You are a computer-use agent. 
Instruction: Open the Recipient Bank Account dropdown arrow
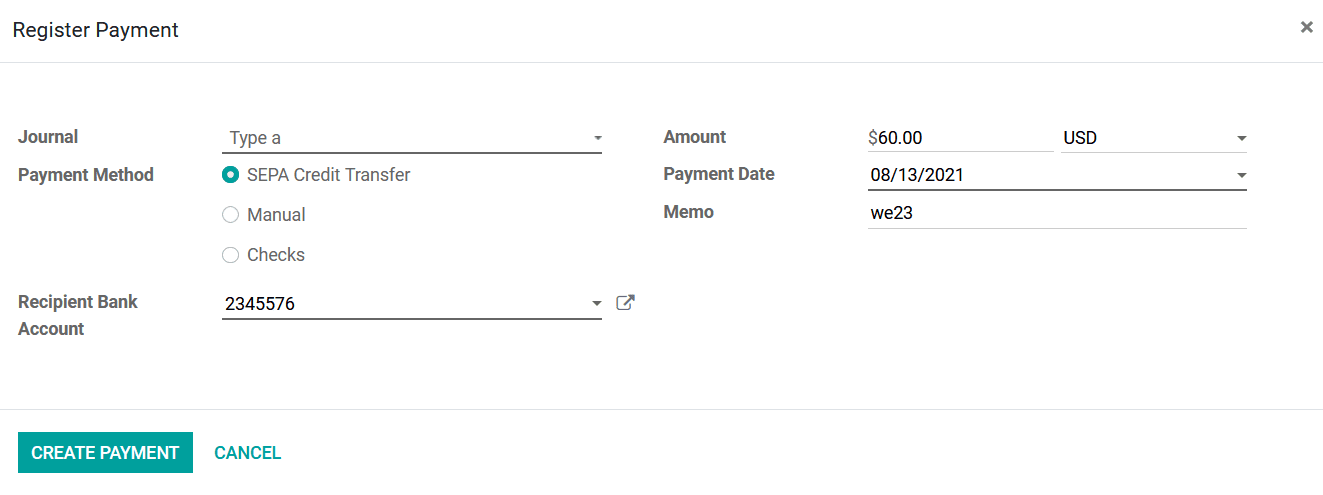point(597,303)
